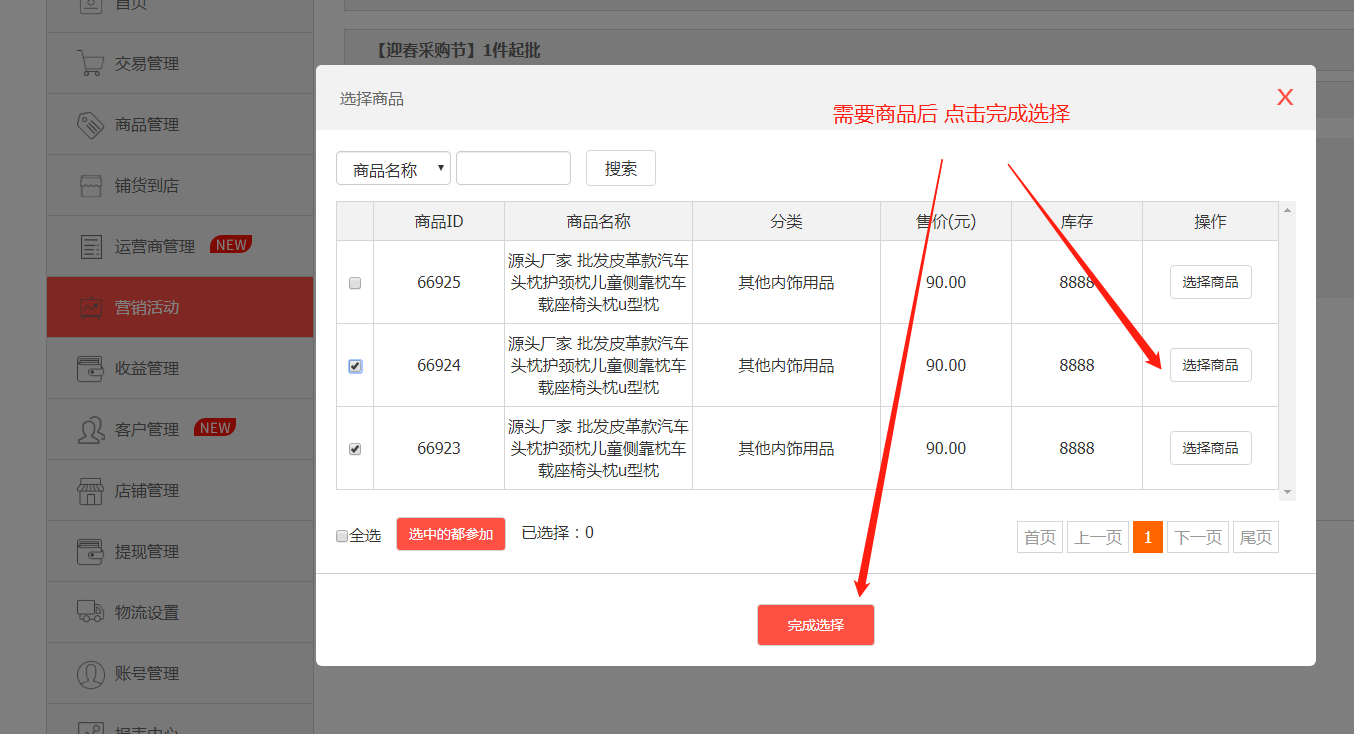Viewport: 1354px width, 734px height.
Task: Open 账号管理 via the account icon
Action: (91, 672)
